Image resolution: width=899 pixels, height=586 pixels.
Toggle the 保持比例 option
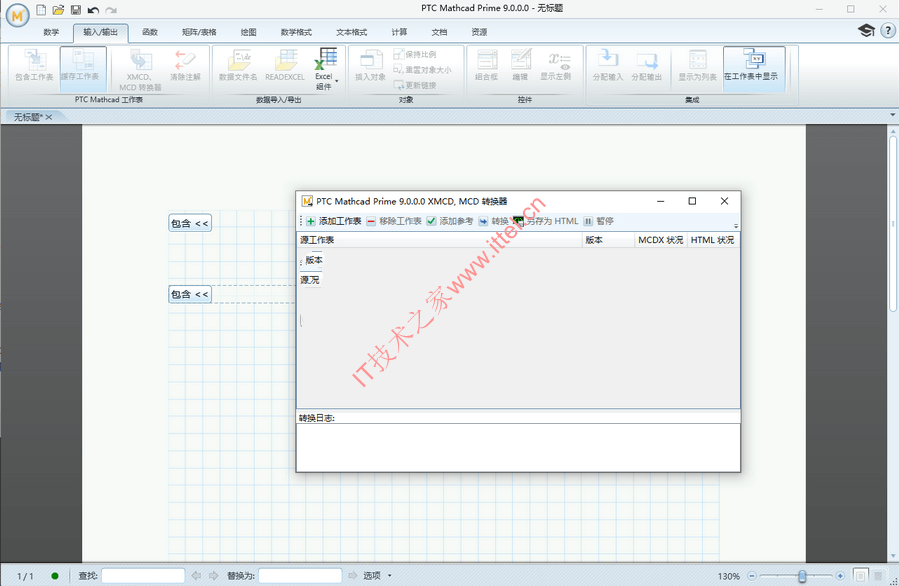click(x=415, y=54)
